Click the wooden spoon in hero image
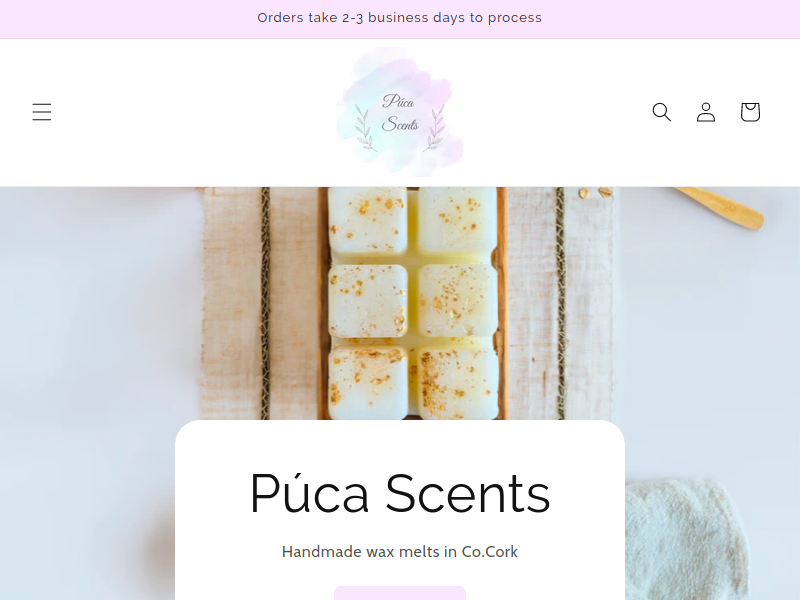The height and width of the screenshot is (600, 800). (719, 207)
